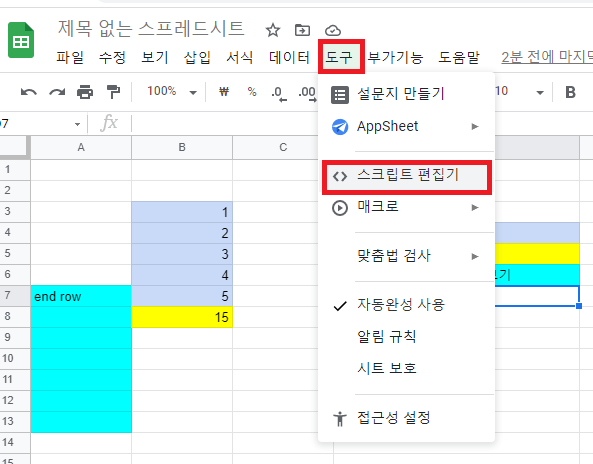Viewport: 593px width, 464px height.
Task: Select row 14 header
Action: [x=14, y=443]
